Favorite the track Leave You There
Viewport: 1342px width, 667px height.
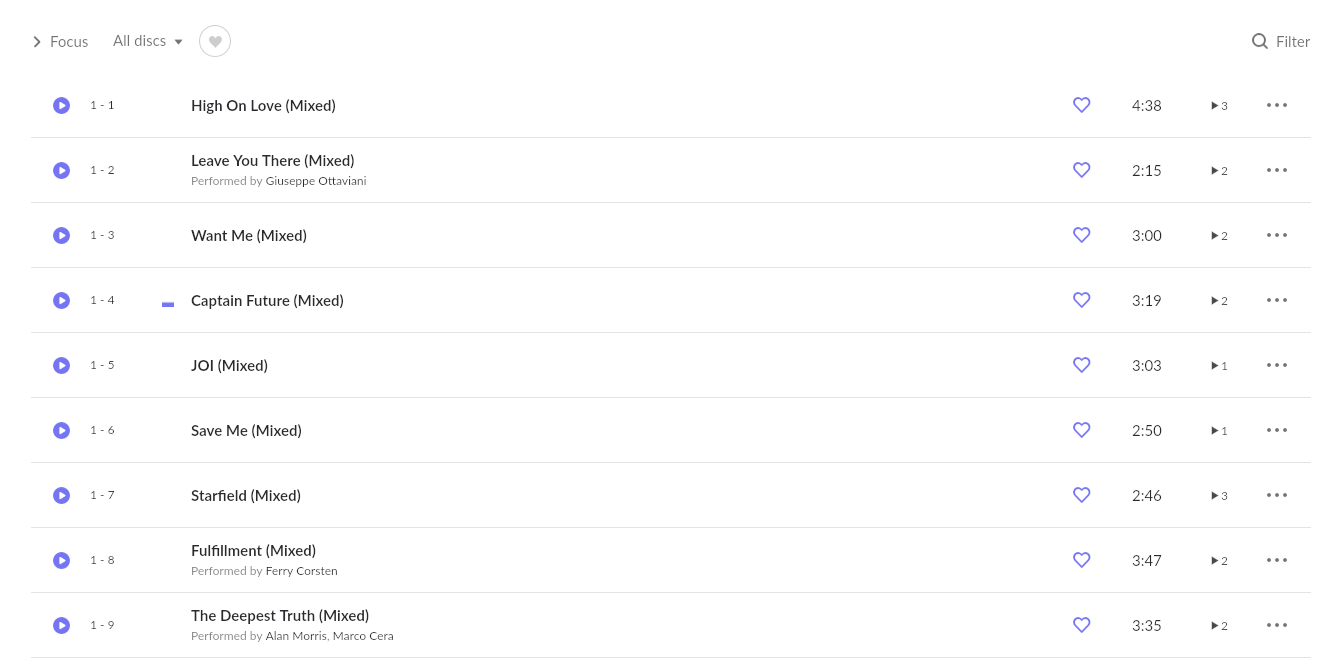1081,170
